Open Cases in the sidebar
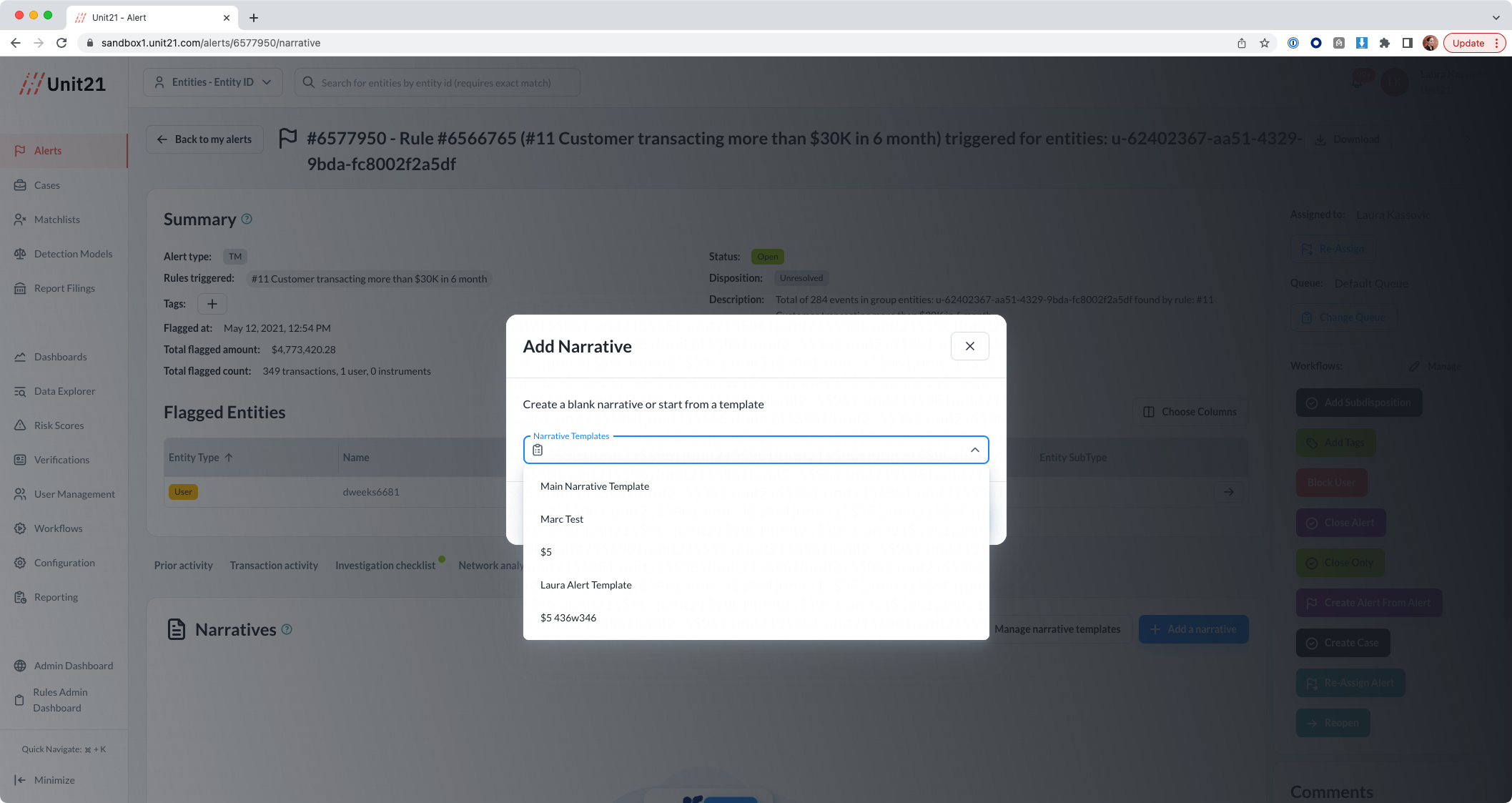1512x803 pixels. pyautogui.click(x=64, y=185)
